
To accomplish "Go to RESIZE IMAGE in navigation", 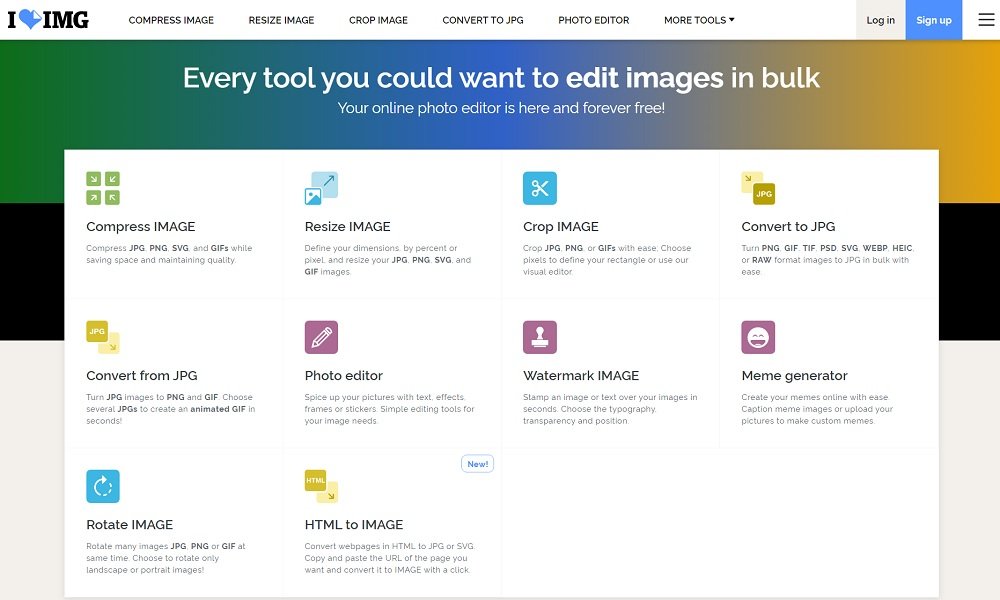I will click(x=281, y=20).
